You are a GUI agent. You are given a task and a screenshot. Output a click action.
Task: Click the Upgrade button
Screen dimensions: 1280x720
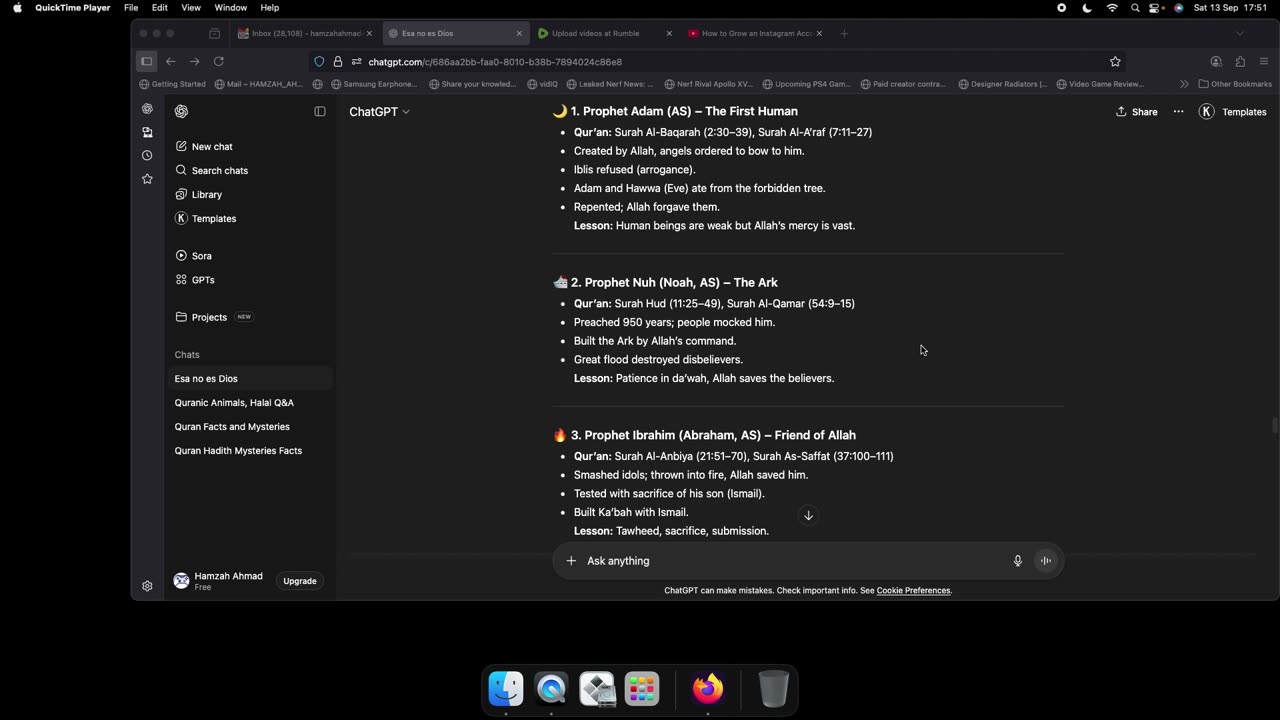pos(300,581)
